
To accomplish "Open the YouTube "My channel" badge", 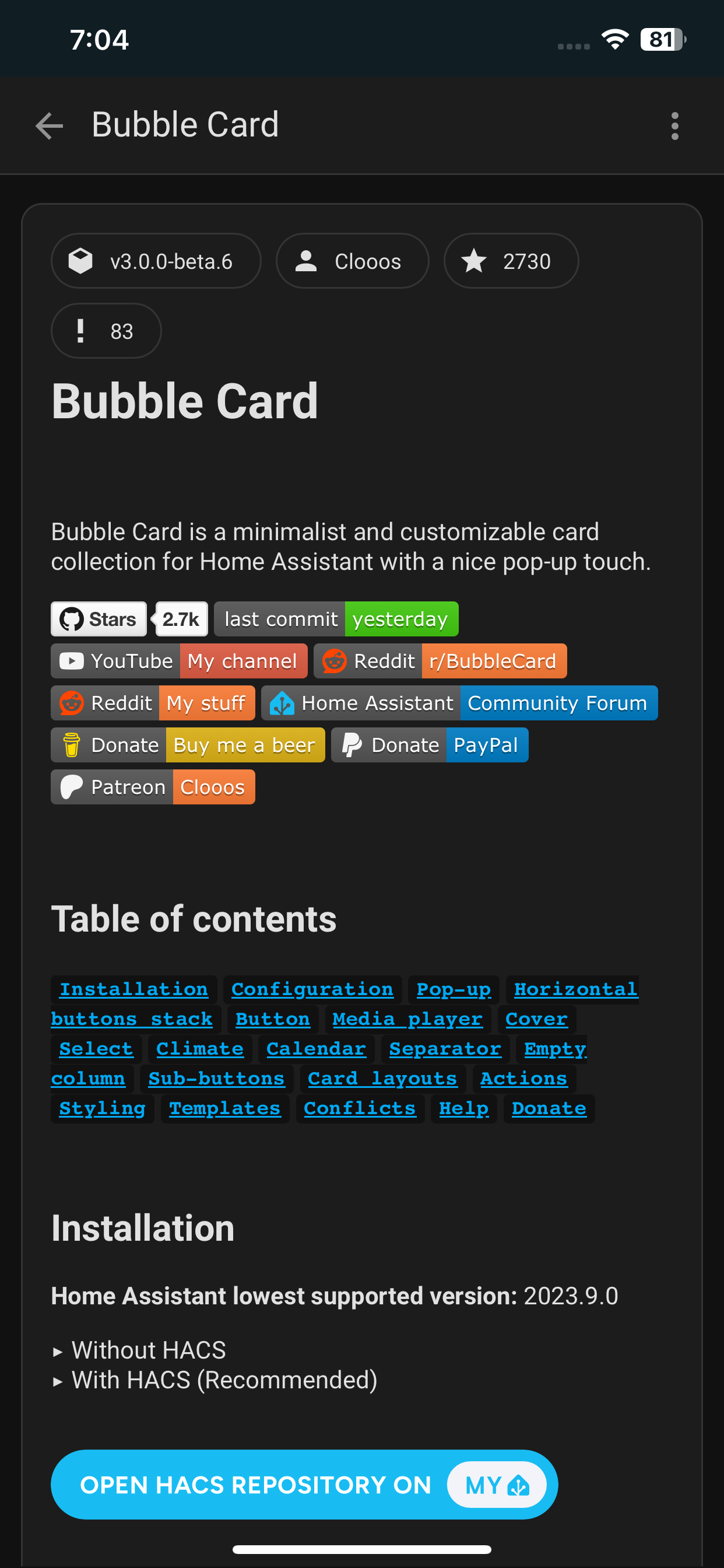I will [x=180, y=660].
